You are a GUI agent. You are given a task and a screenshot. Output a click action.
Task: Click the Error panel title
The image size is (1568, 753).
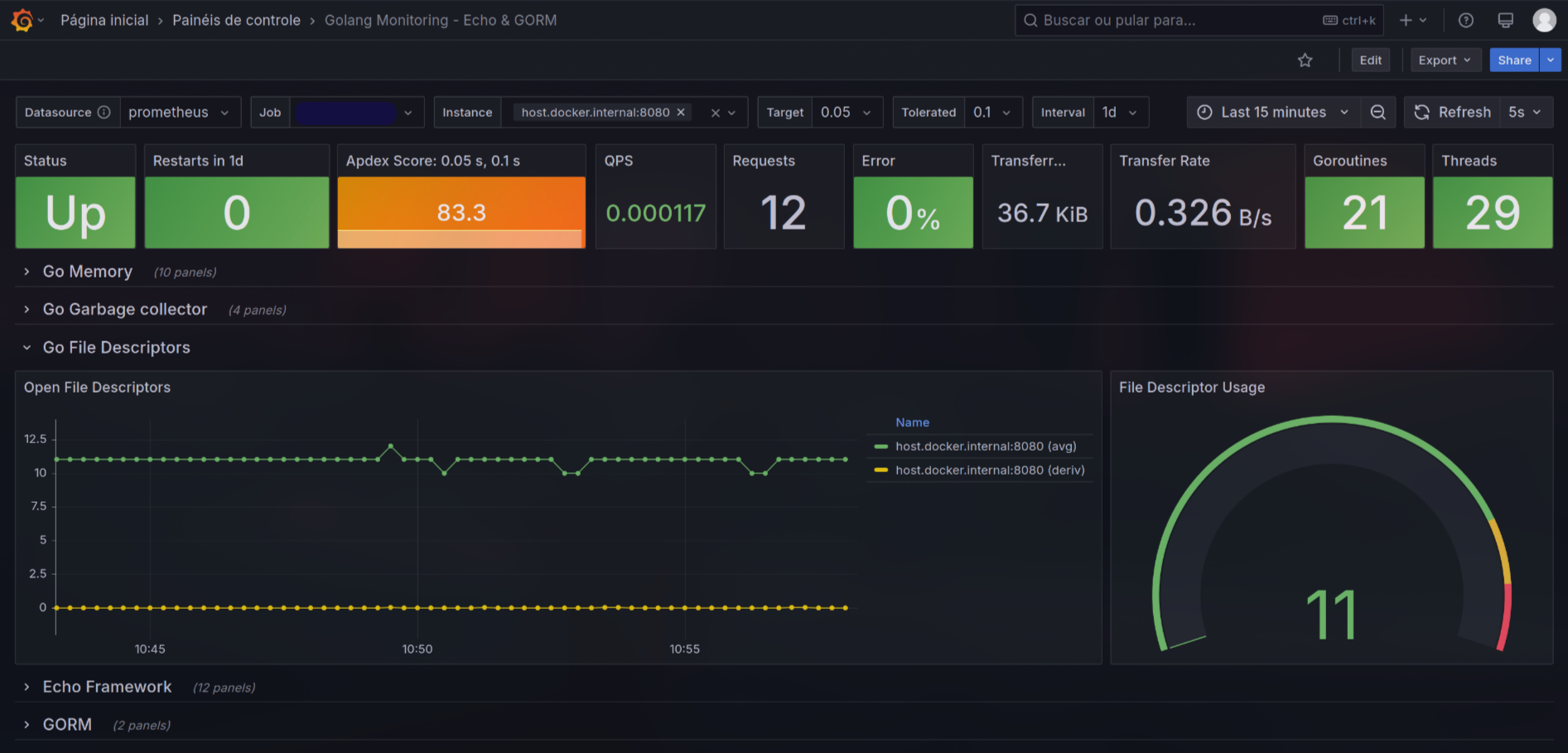[879, 161]
